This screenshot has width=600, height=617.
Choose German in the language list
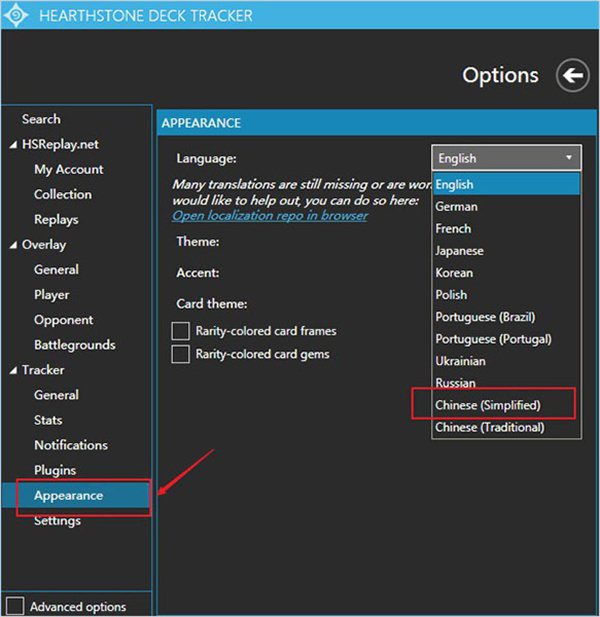pos(456,207)
